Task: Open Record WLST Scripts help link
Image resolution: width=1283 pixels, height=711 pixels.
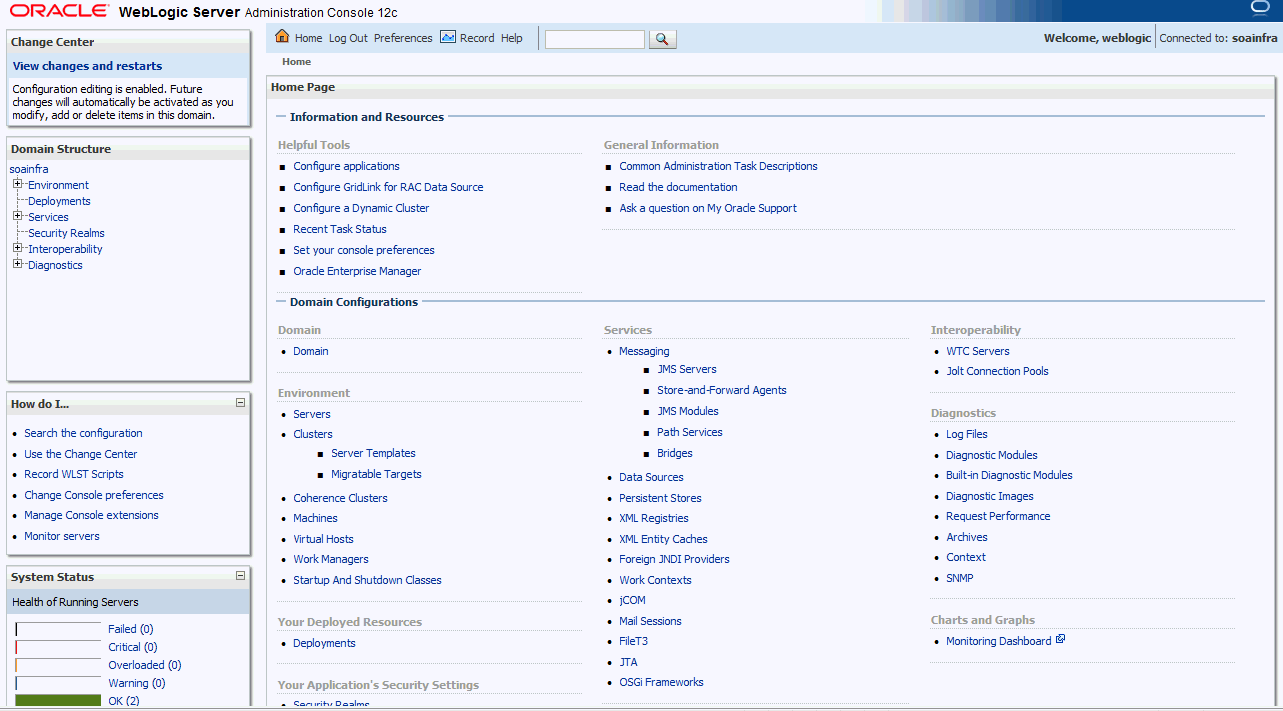Action: click(74, 474)
